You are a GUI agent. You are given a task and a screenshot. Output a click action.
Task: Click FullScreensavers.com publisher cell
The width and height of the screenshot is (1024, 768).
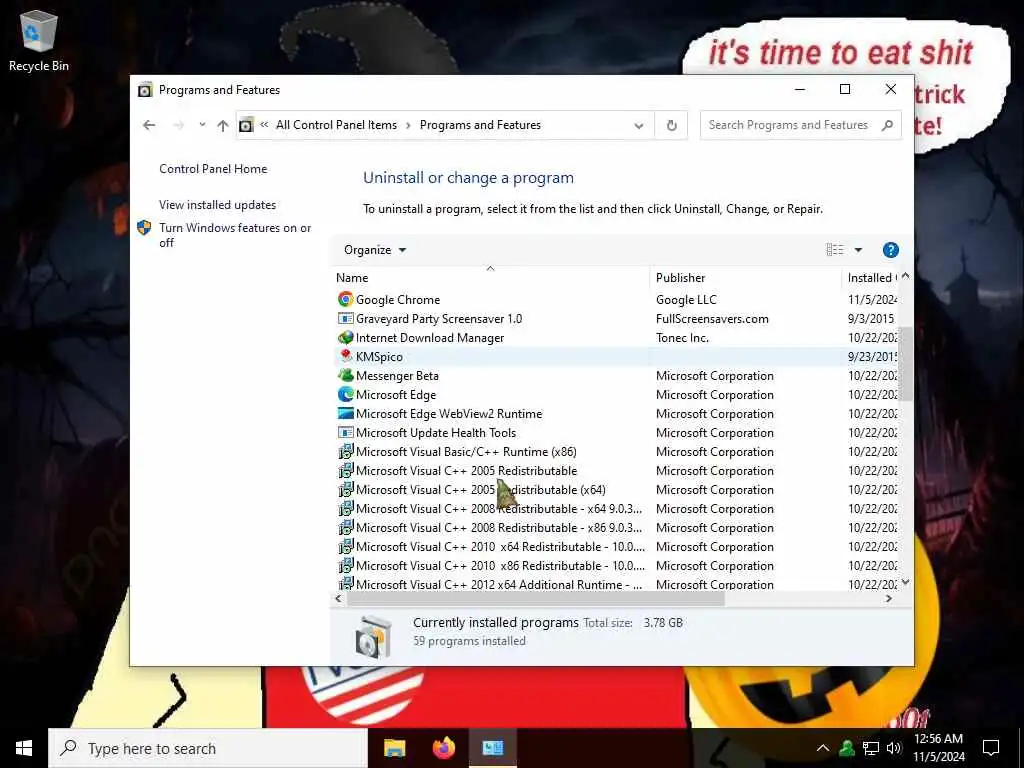coord(712,318)
